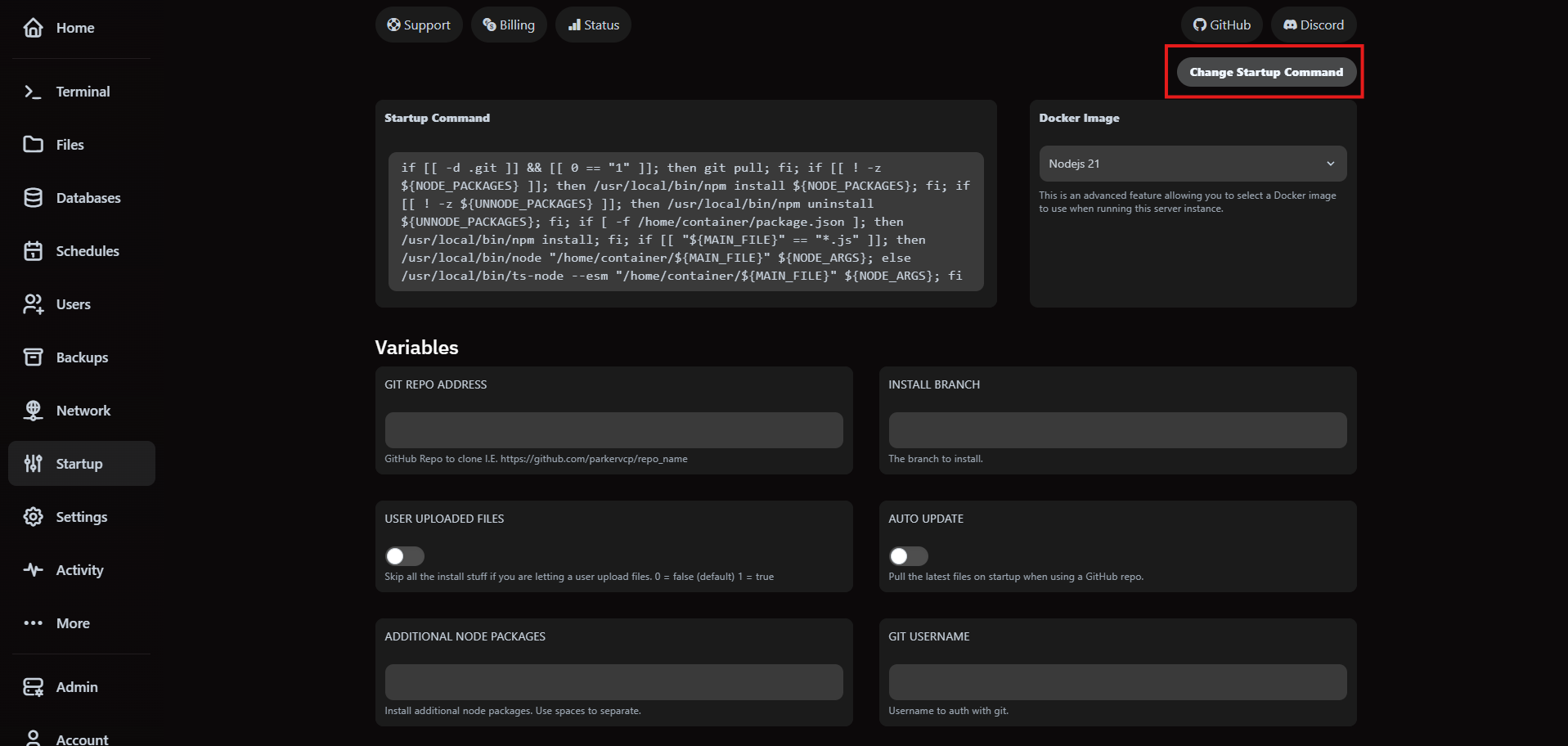Open the Users sliders icon

pos(33,303)
